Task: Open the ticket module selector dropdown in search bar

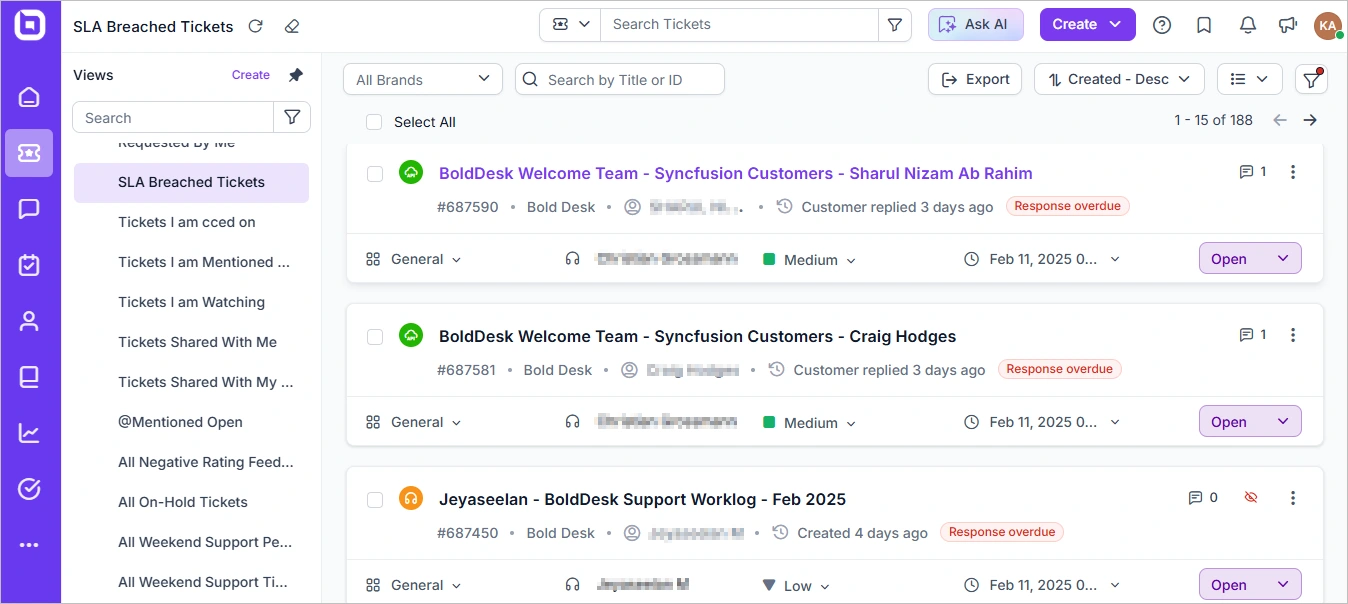Action: [570, 25]
